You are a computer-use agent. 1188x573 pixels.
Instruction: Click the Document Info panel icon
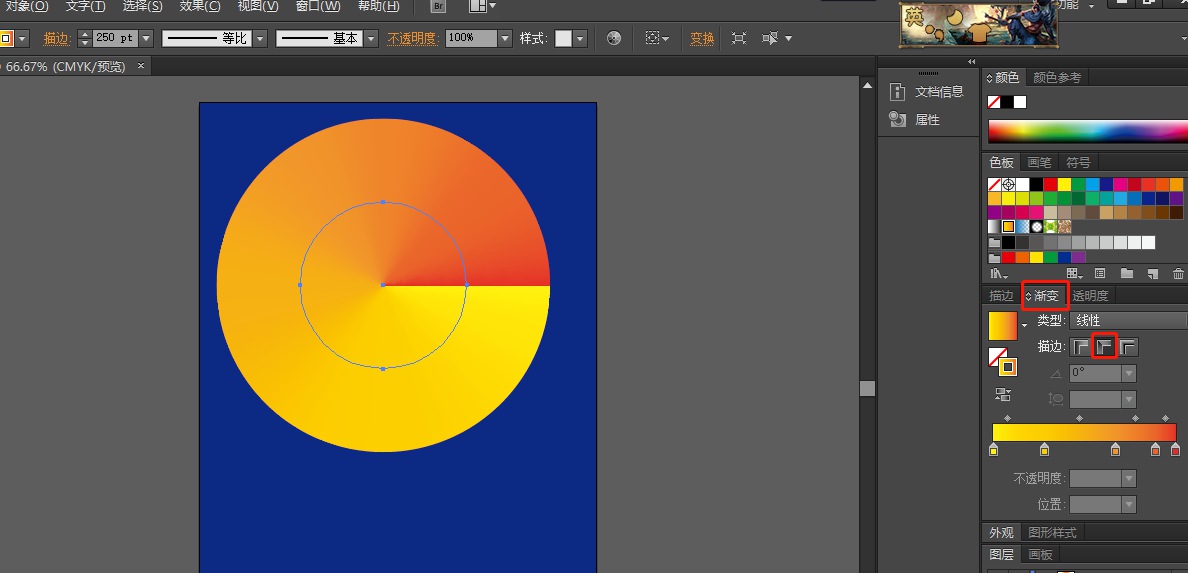pos(897,91)
